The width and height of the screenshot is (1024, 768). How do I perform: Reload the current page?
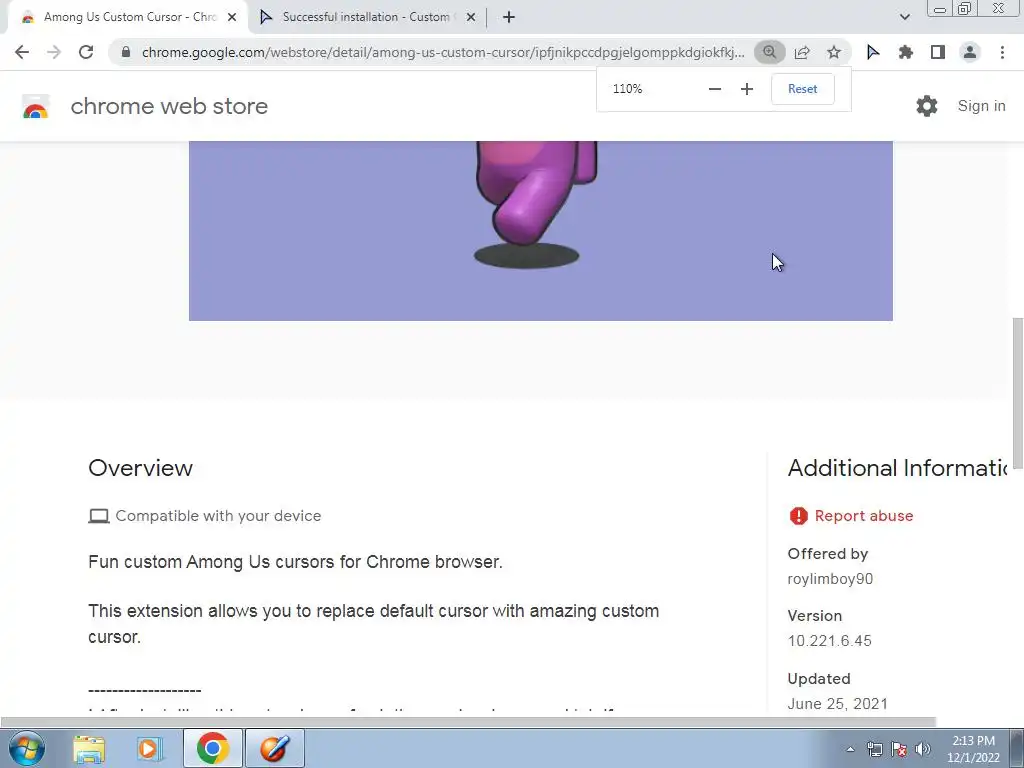click(x=86, y=52)
